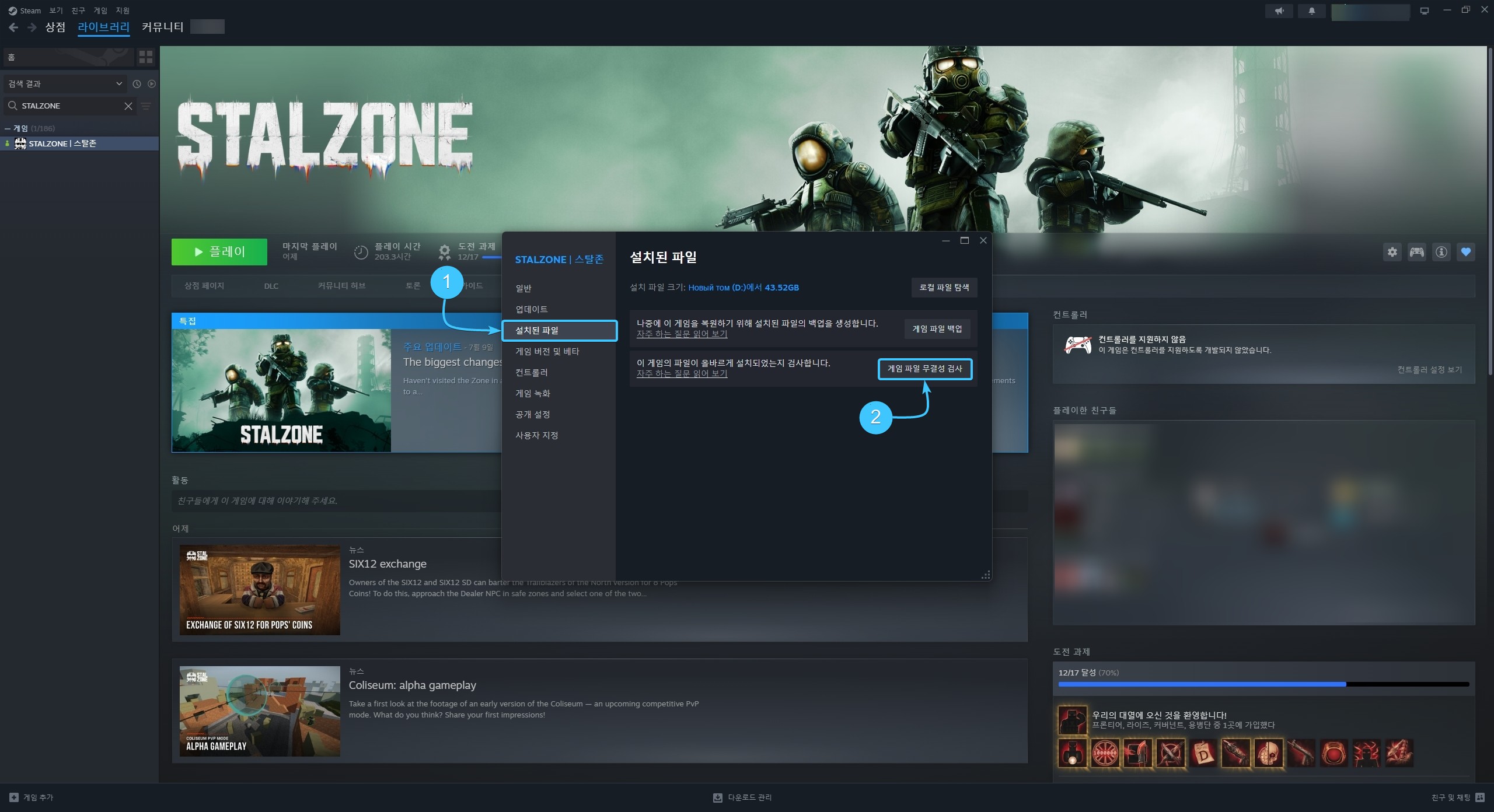Select 일반 in the properties dialog
The image size is (1494, 812).
558,288
